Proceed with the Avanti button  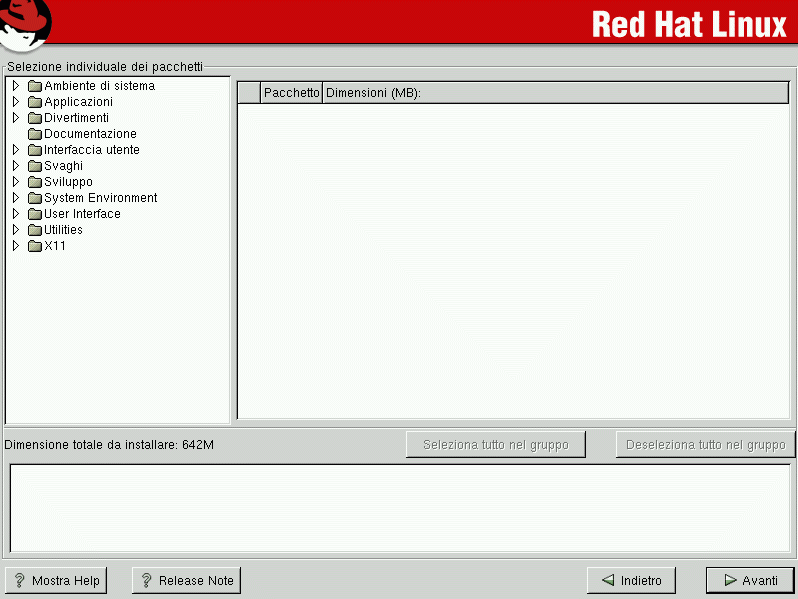pyautogui.click(x=750, y=580)
